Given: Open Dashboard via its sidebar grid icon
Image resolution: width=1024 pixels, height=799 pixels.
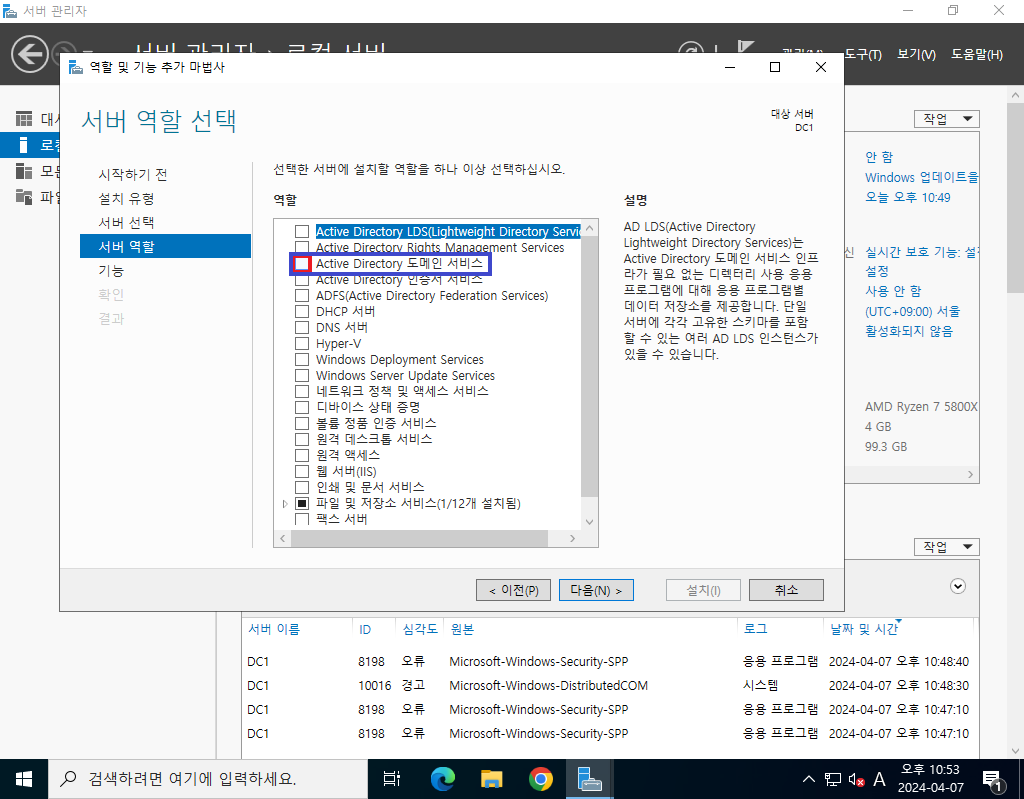Looking at the screenshot, I should [x=24, y=119].
